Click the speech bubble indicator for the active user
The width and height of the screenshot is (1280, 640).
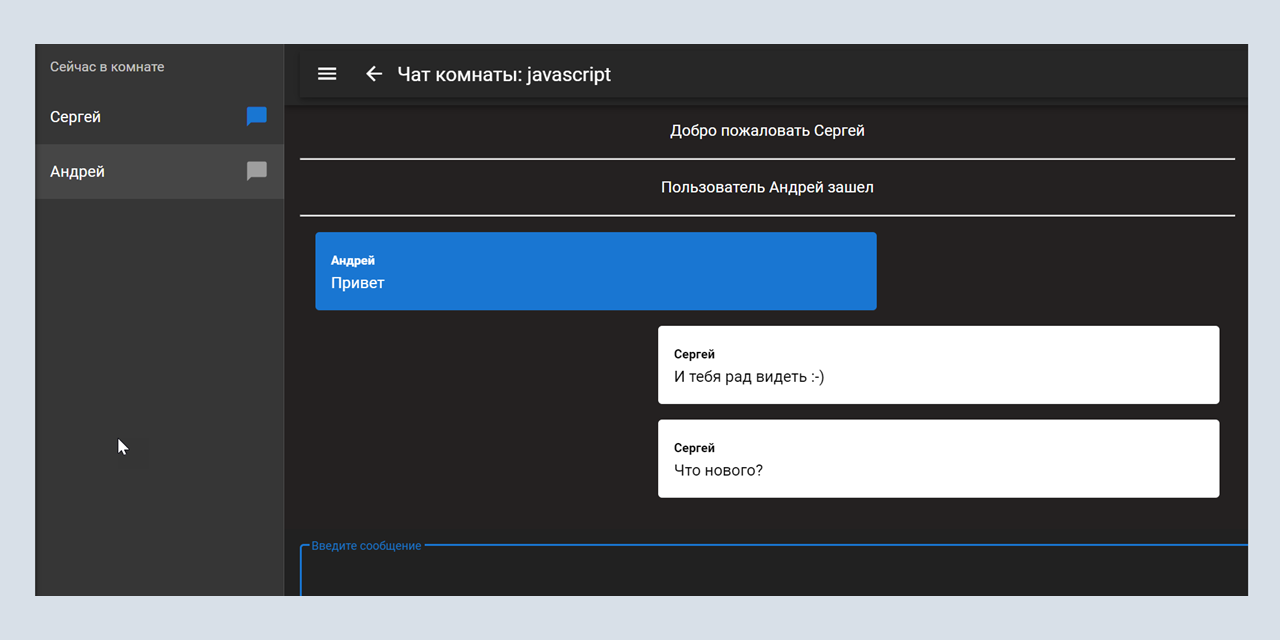[256, 117]
